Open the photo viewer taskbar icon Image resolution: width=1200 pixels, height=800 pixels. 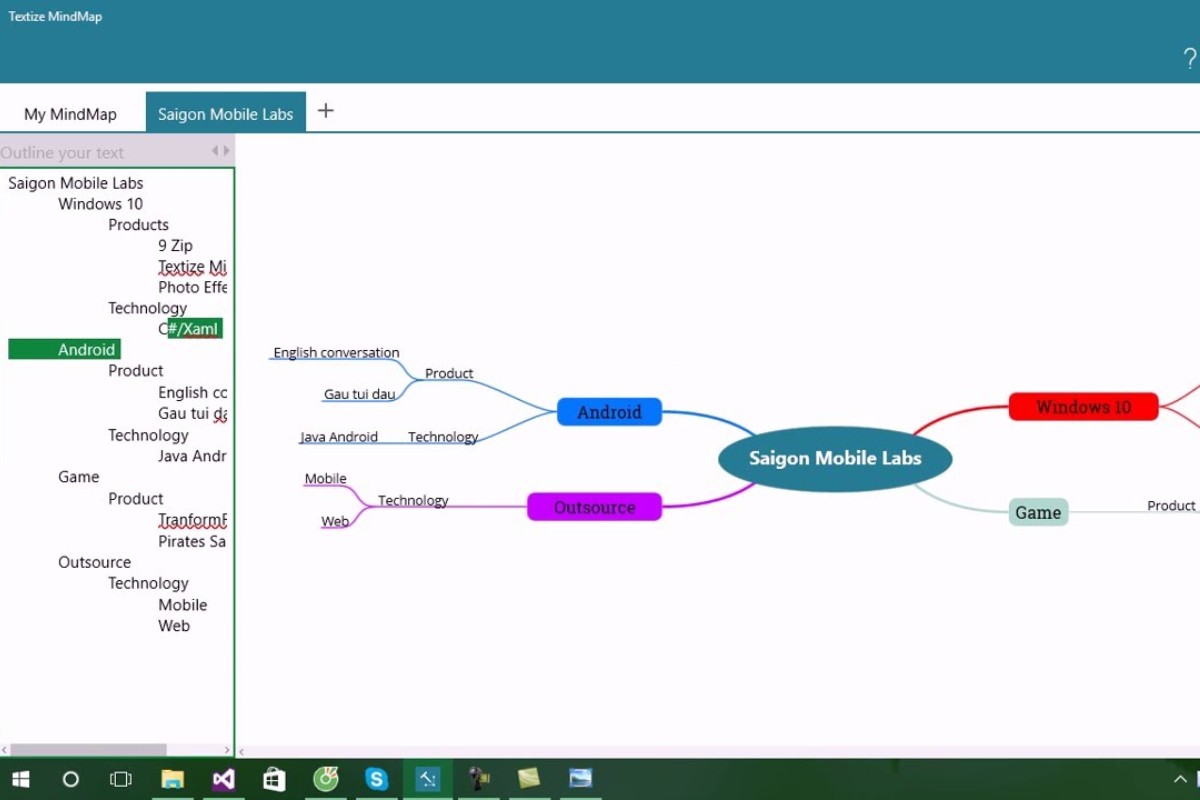tap(580, 779)
